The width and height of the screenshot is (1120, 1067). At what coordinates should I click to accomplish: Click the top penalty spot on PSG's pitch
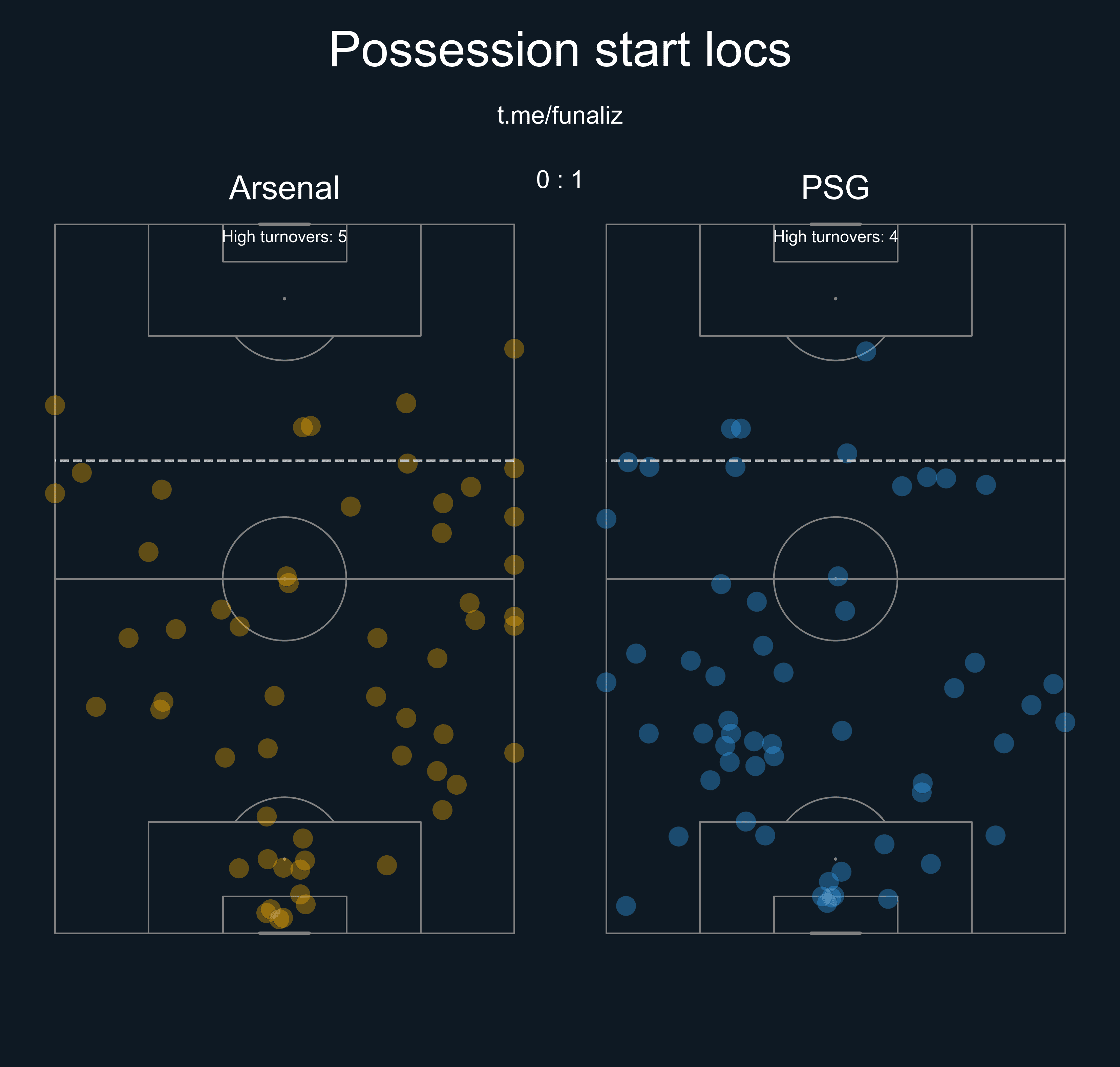(835, 299)
